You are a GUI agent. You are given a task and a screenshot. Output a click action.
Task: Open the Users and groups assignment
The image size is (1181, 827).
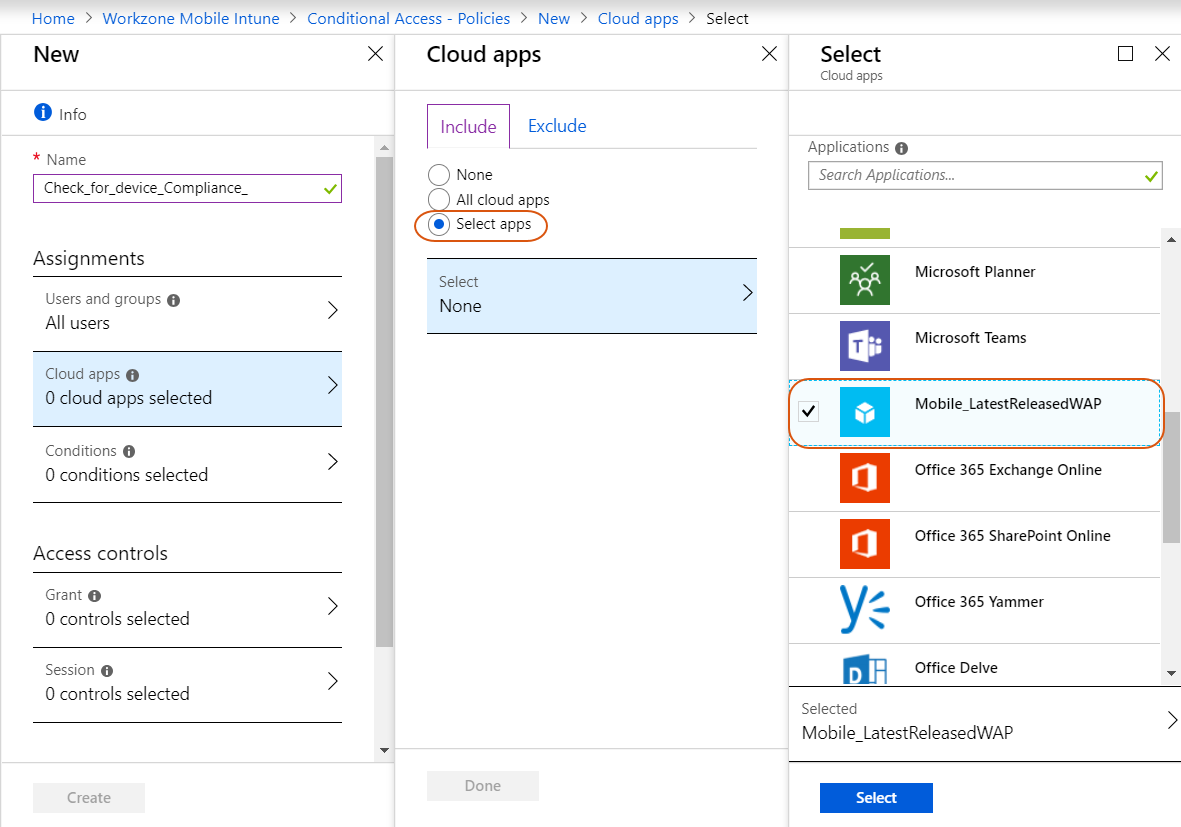click(188, 313)
